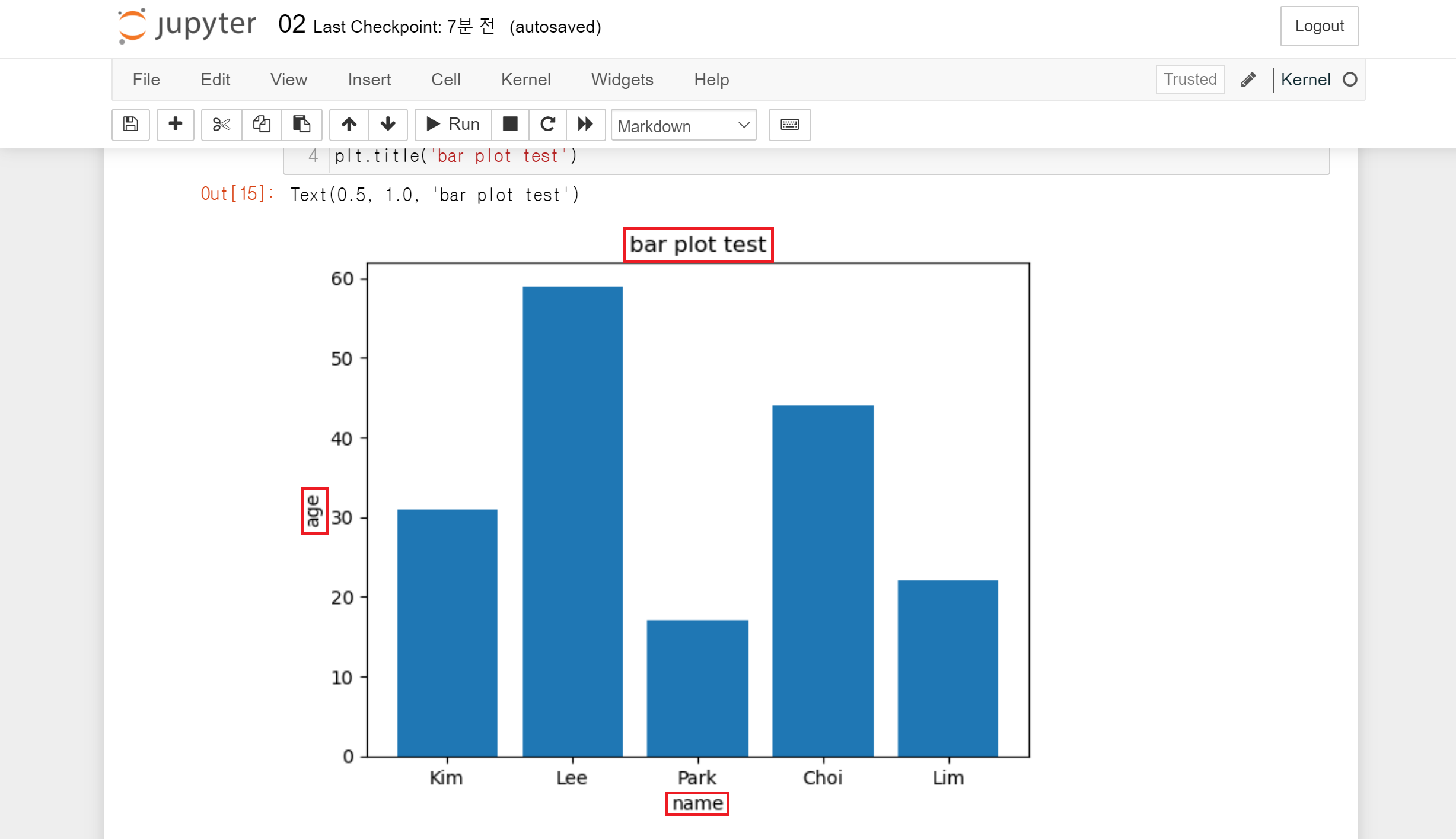Screen dimensions: 1456x839
Task: Click the pencil edit mode indicator
Action: tap(1248, 79)
